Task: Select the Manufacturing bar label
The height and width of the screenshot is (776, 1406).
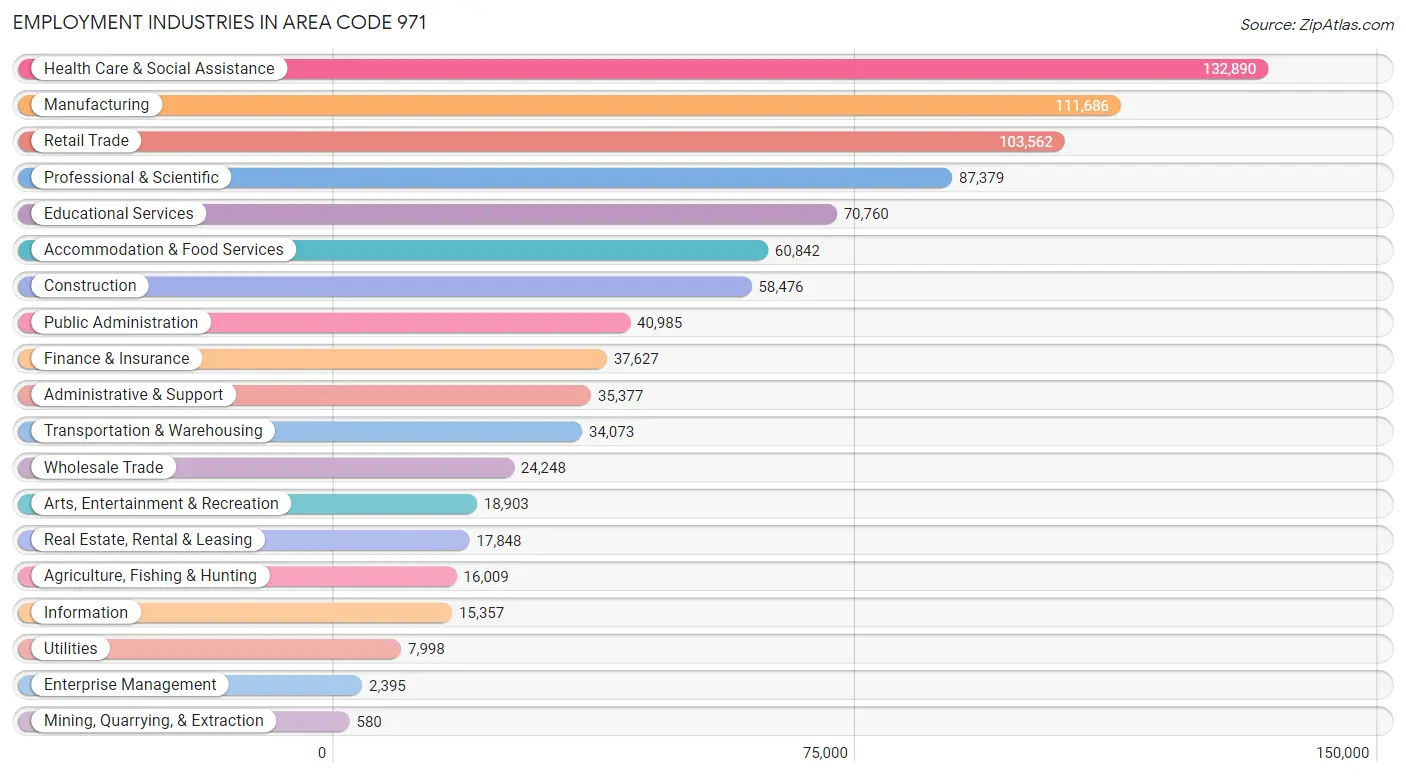Action: [x=96, y=104]
